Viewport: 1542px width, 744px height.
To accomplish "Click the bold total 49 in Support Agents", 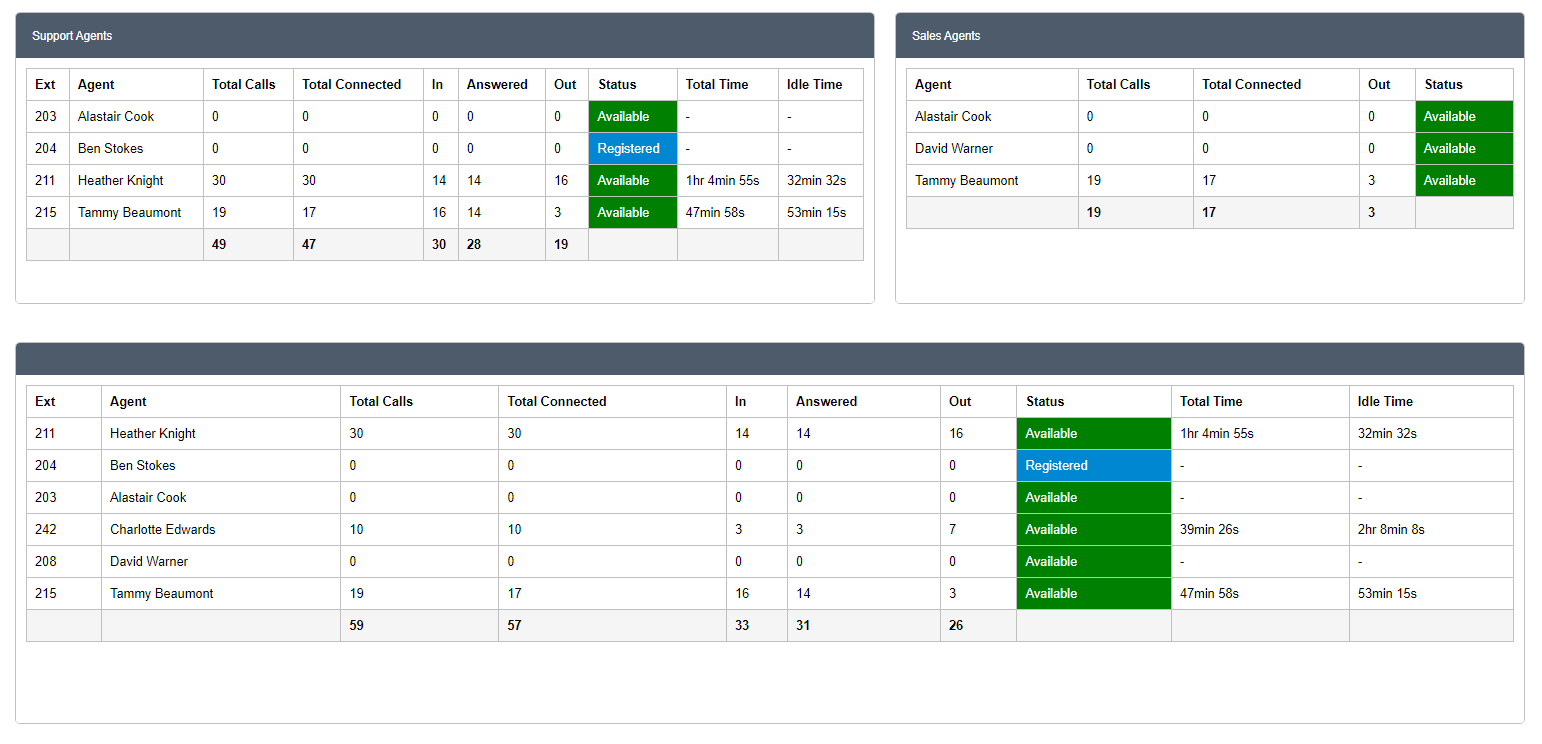I will 219,245.
